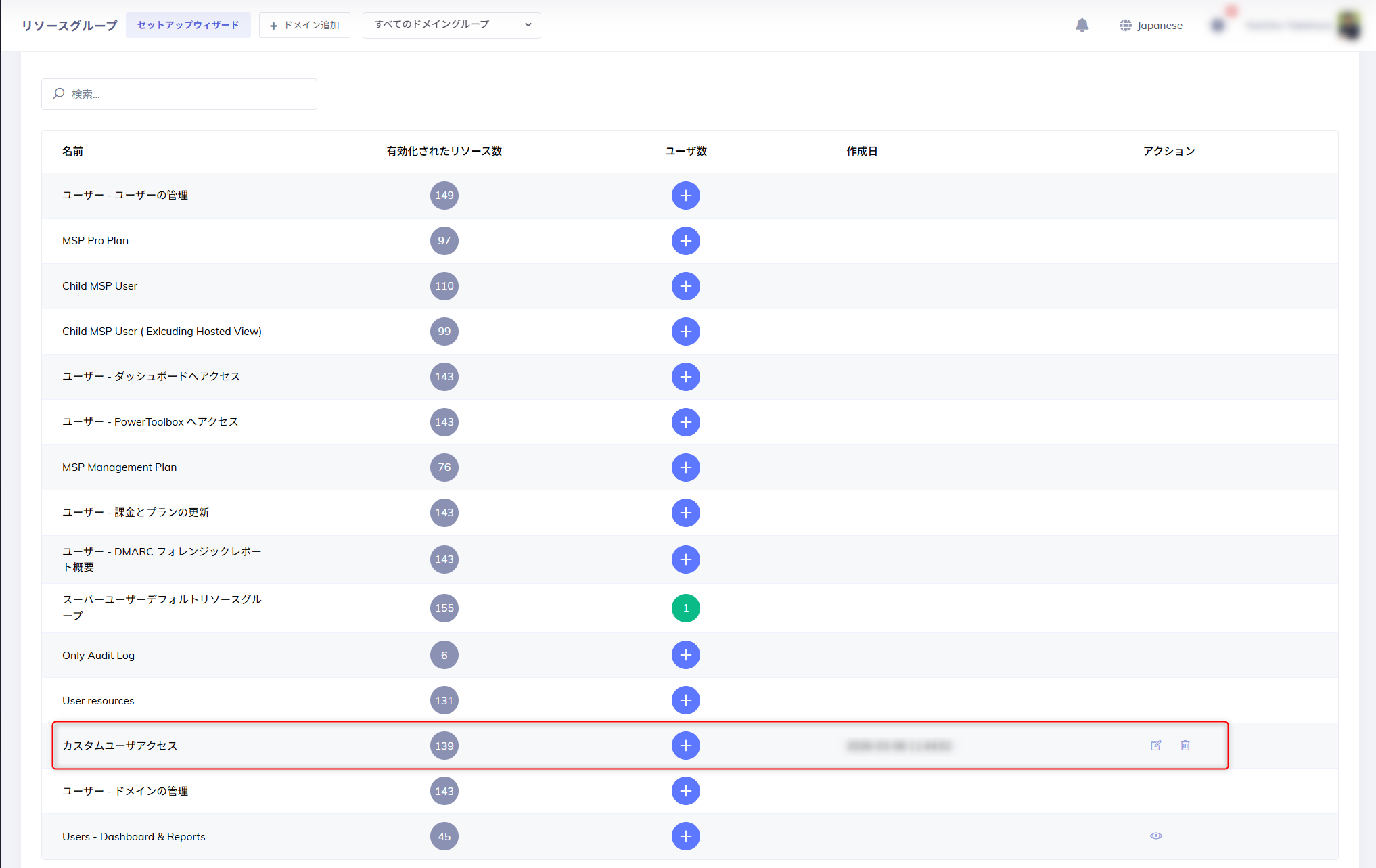Add a user to ユーザー - ダッシュボードへアクセス

pyautogui.click(x=685, y=377)
